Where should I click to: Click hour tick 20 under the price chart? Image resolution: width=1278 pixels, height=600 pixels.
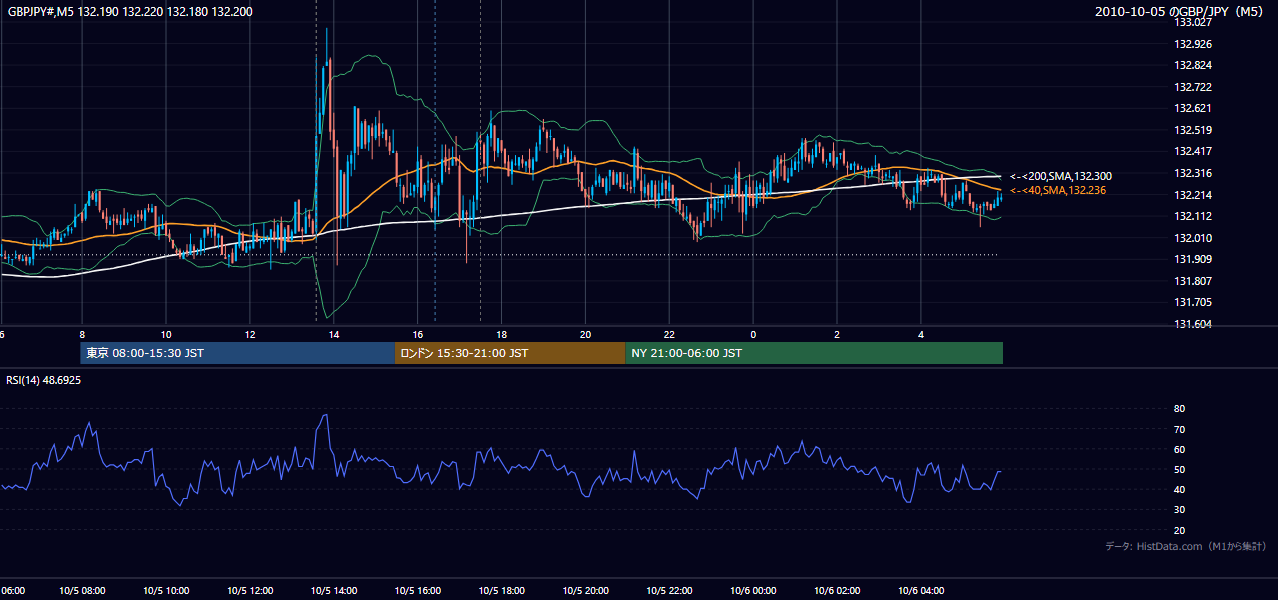pos(585,334)
